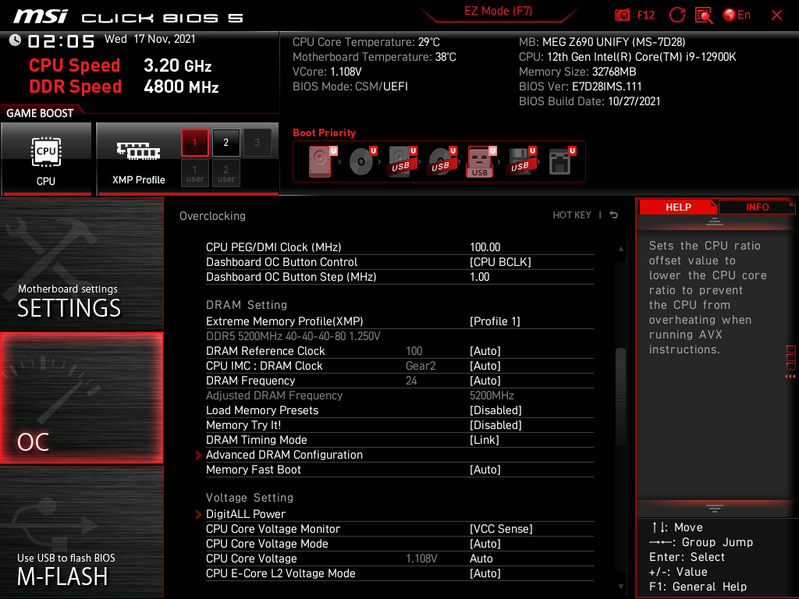This screenshot has width=799, height=599.
Task: Edit CPU Core Voltage Auto field
Action: tap(481, 558)
